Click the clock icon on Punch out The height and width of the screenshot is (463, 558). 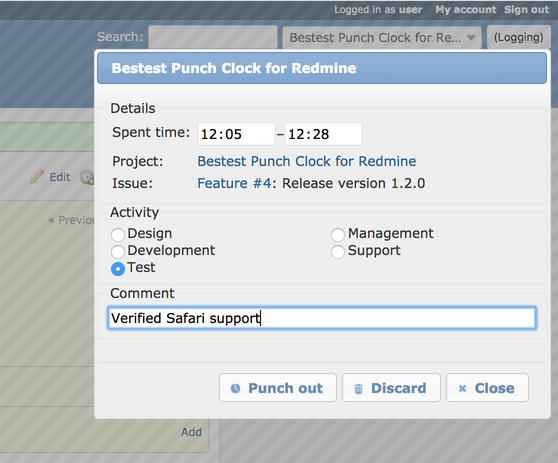235,388
